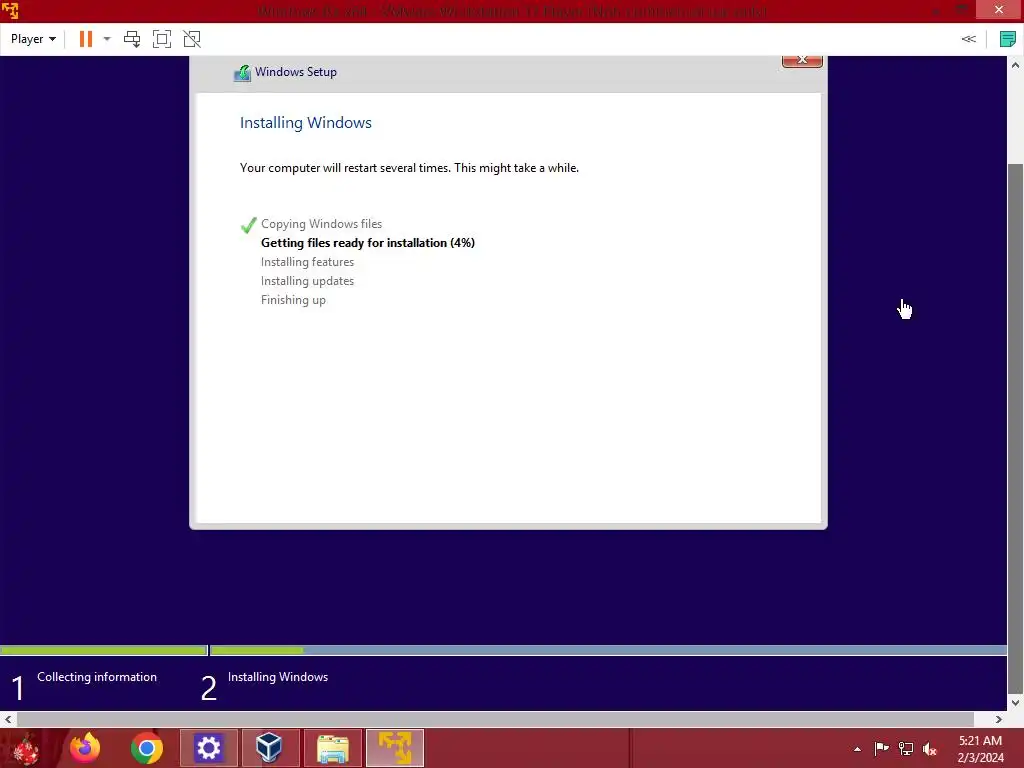Click the vertical scrollbar up arrow
The height and width of the screenshot is (768, 1024).
1016,65
